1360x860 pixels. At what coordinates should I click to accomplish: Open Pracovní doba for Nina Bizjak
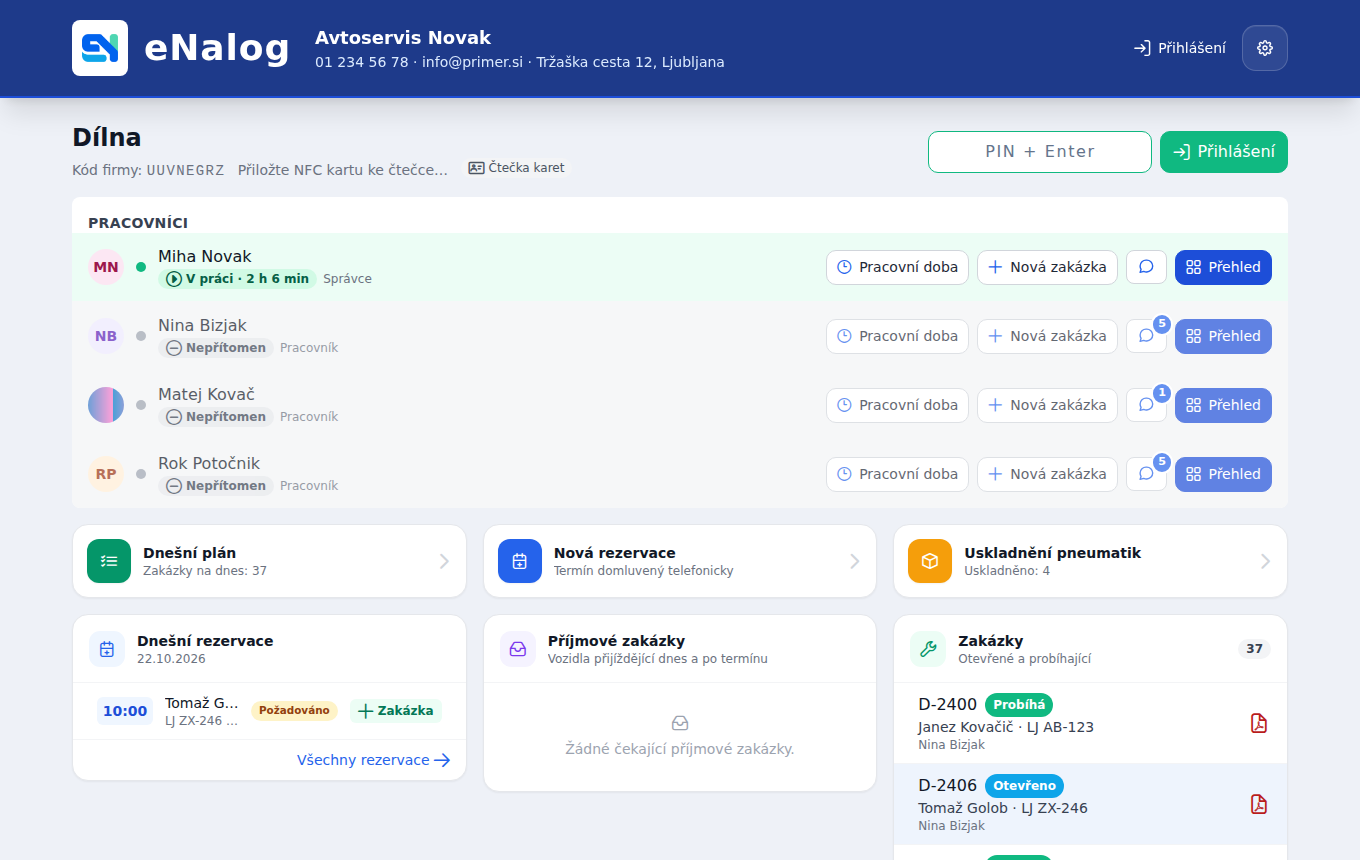tap(897, 336)
